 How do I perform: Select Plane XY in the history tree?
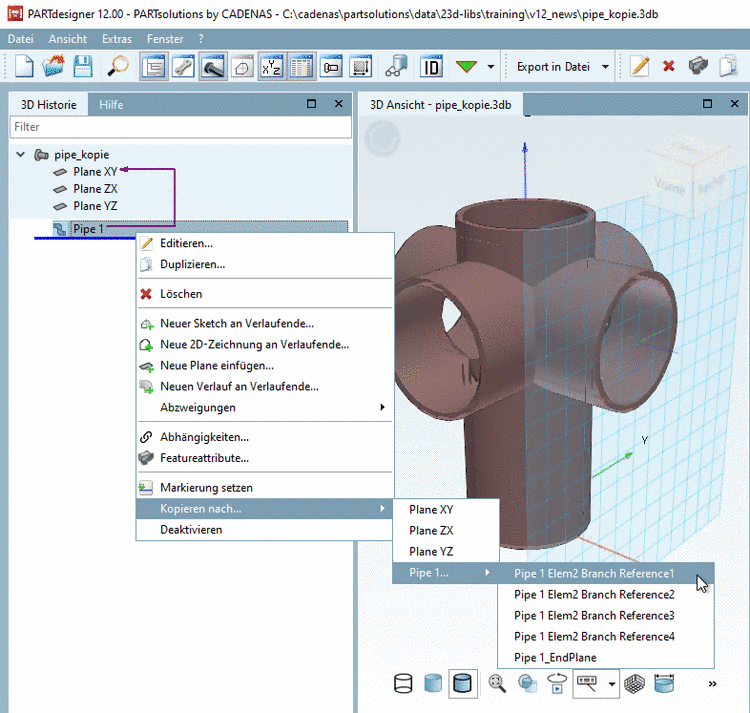(95, 172)
